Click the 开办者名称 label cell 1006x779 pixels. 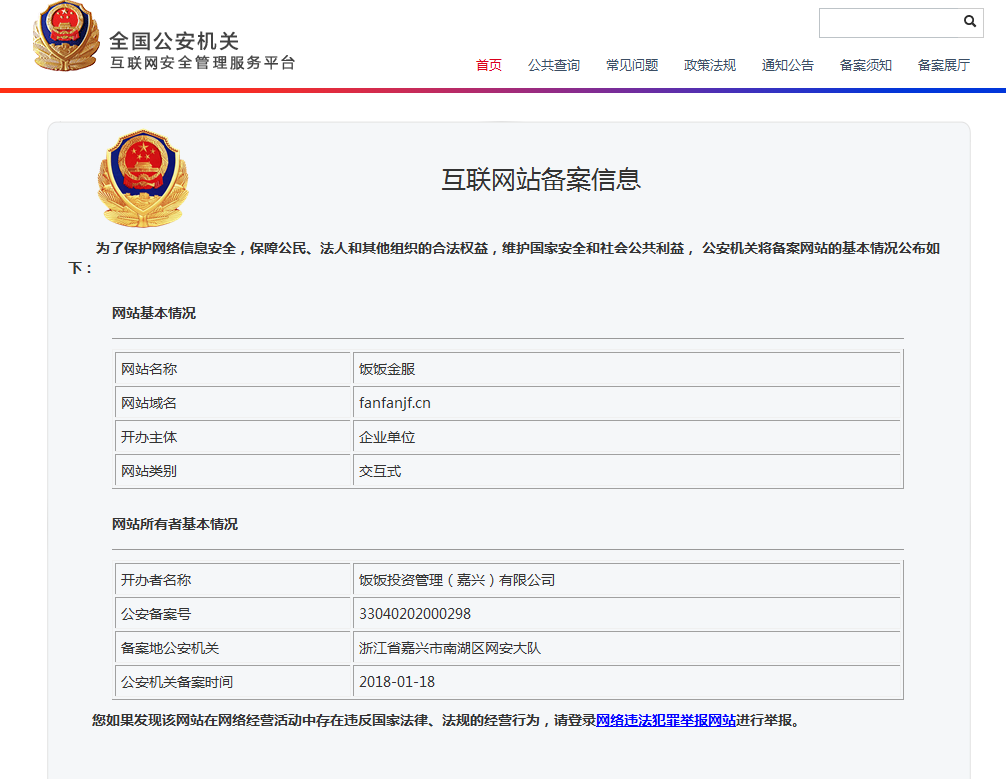point(232,580)
